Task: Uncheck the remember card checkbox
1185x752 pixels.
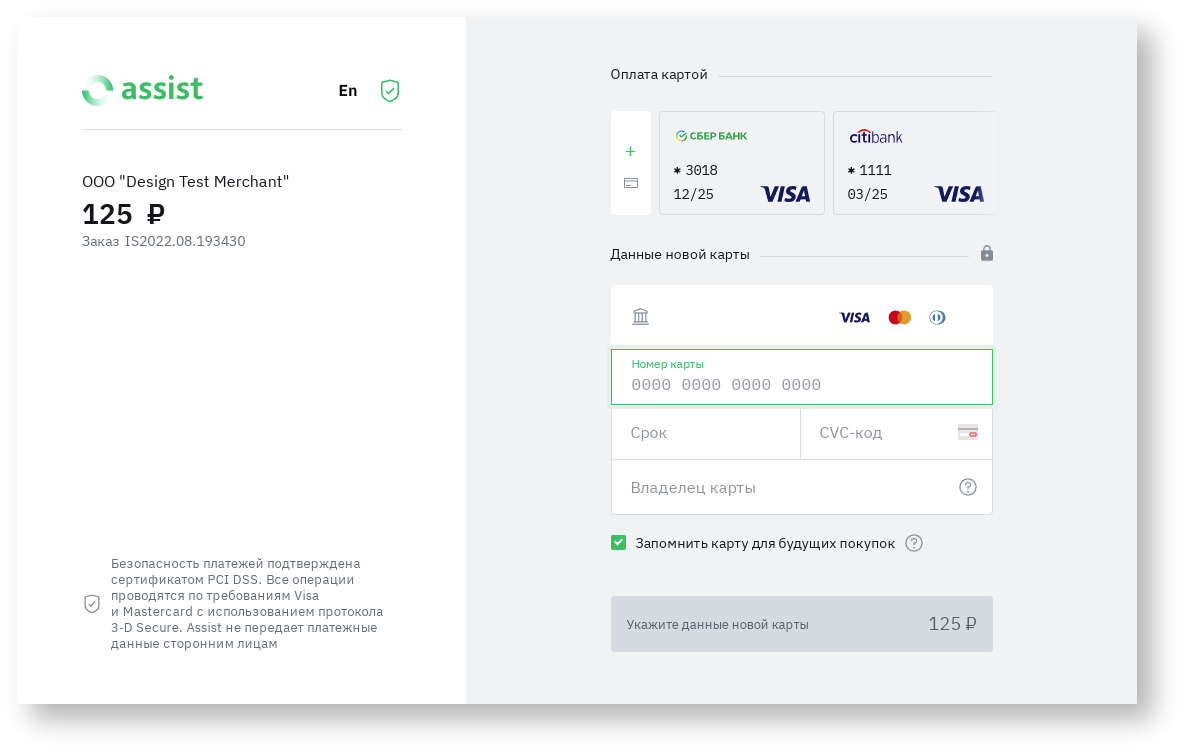Action: point(619,543)
